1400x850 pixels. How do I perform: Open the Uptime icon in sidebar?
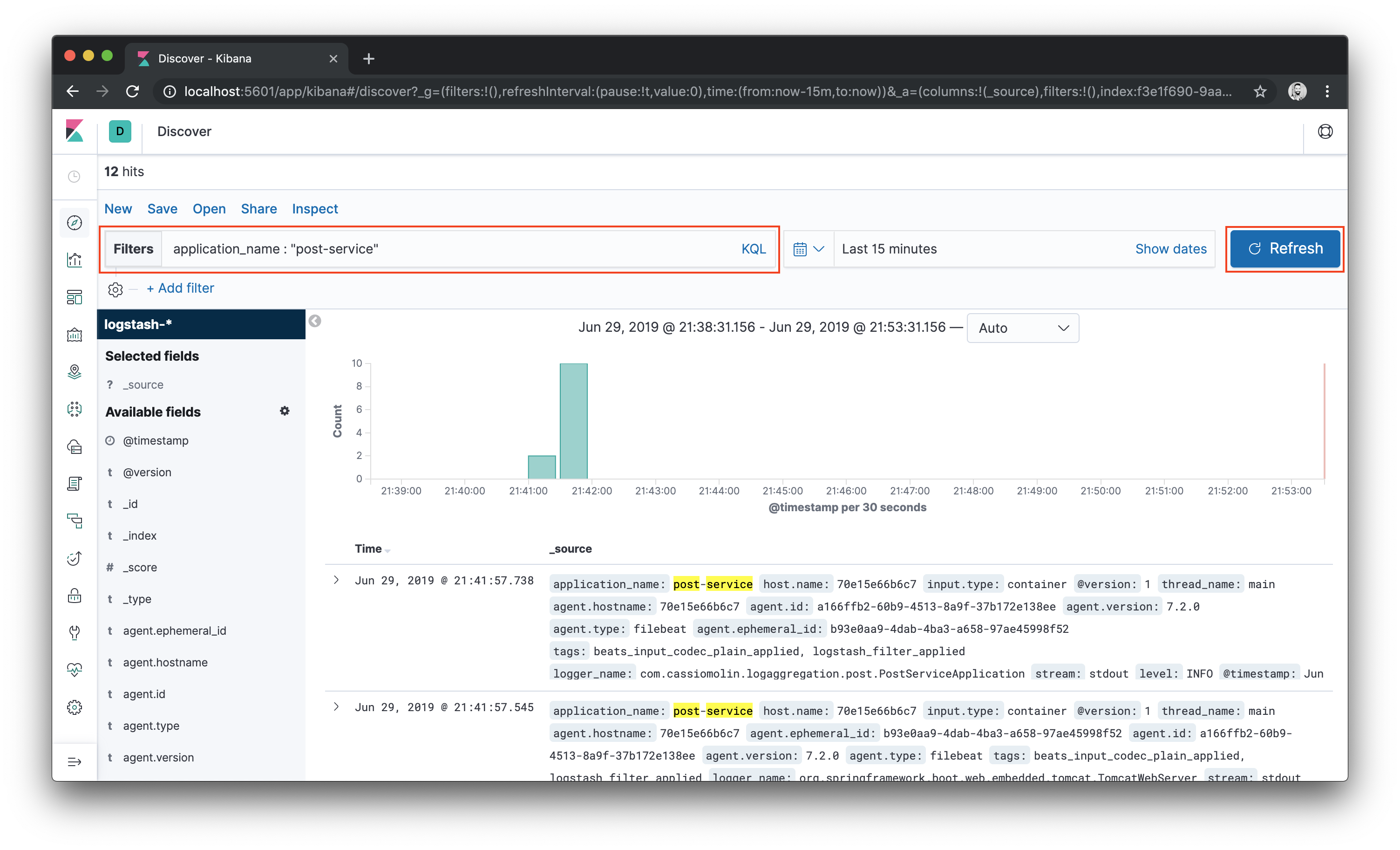pos(75,558)
